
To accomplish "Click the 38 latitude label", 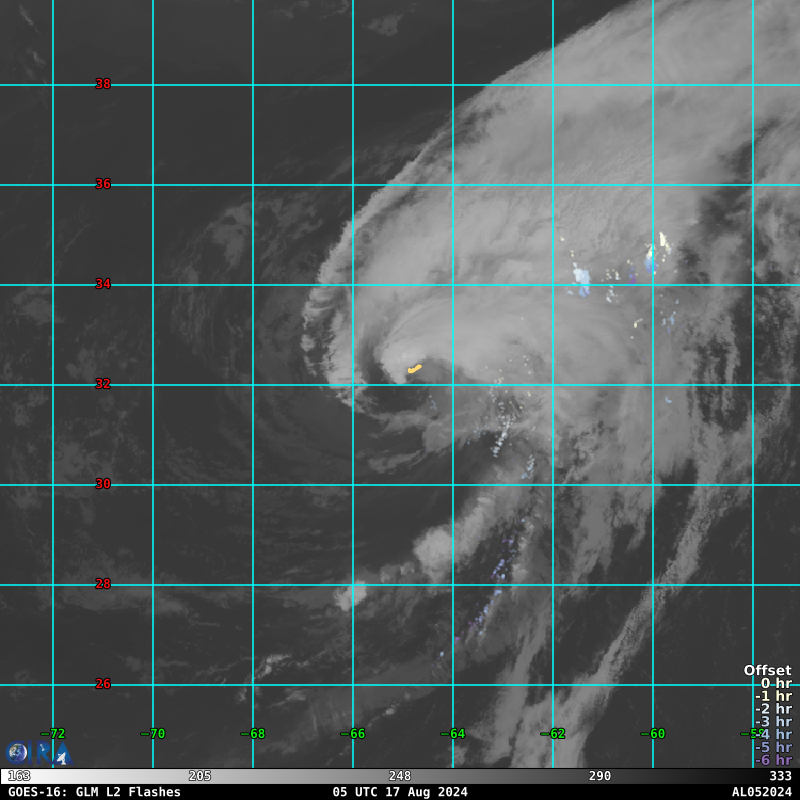I will coord(103,84).
